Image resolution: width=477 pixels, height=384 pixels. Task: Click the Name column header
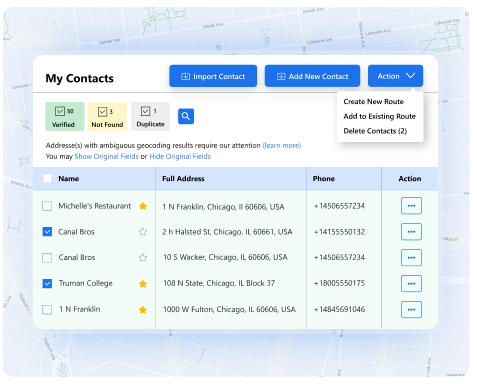[x=69, y=179]
